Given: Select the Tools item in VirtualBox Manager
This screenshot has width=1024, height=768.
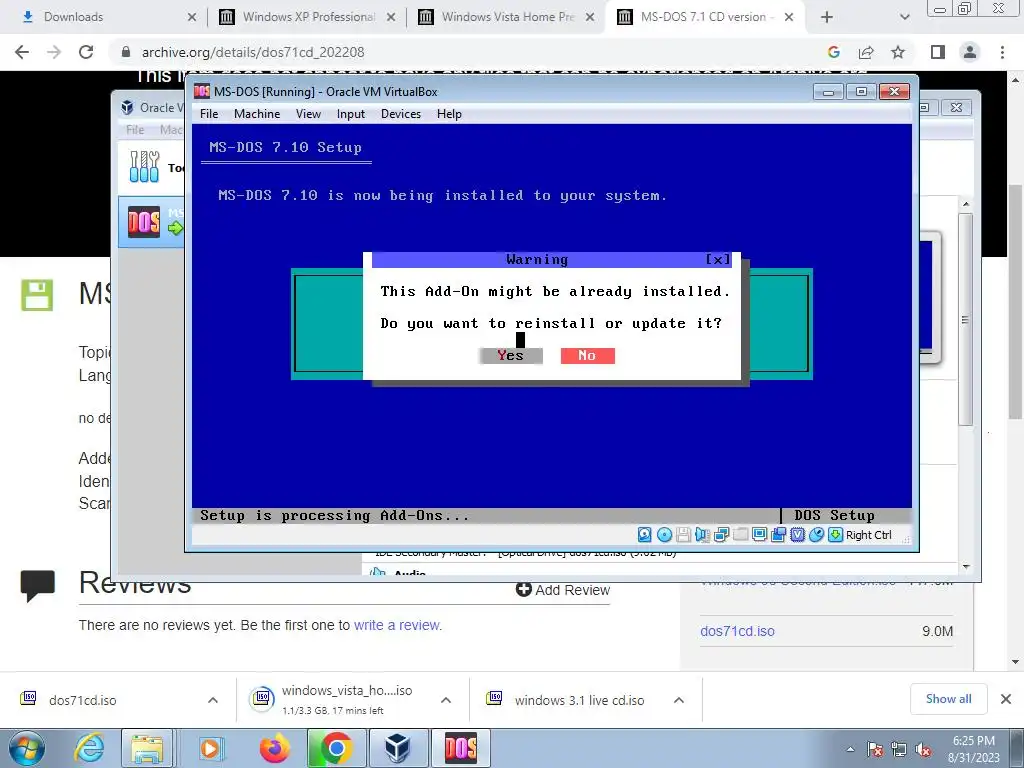Looking at the screenshot, I should [x=152, y=167].
